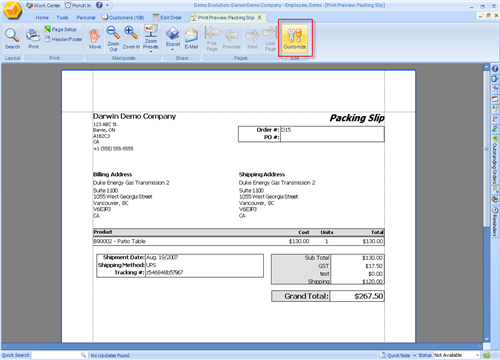500x360 pixels.
Task: Expand the Zoom Presets dropdown
Action: (151, 51)
